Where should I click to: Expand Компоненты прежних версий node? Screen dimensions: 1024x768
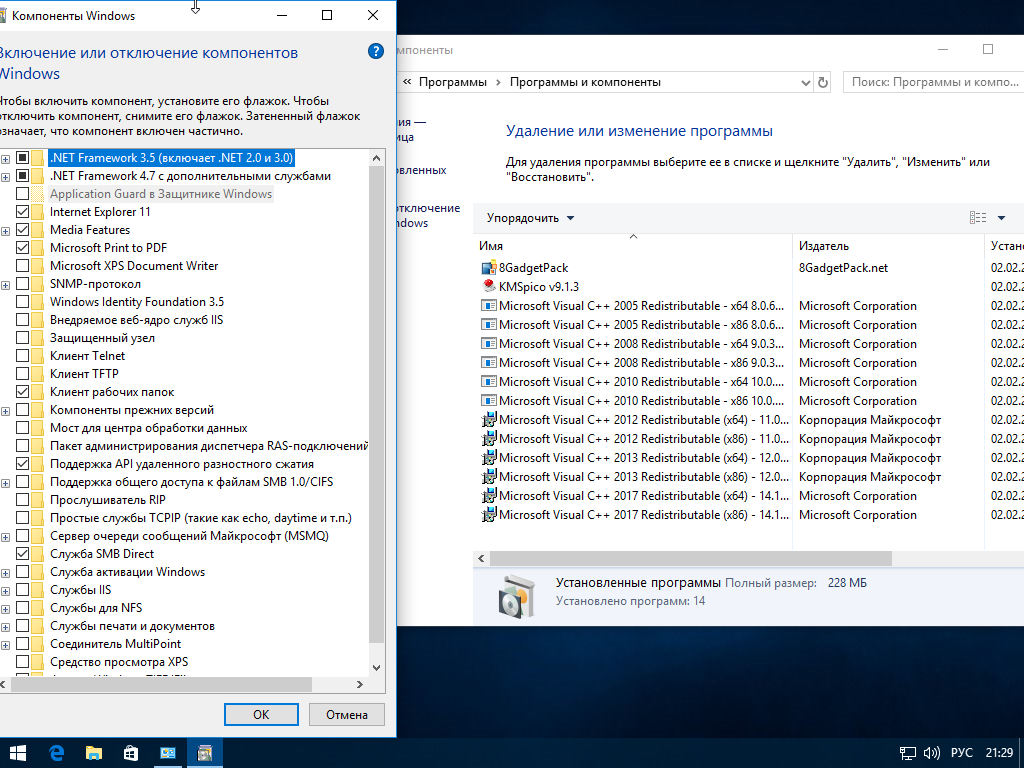[5, 411]
